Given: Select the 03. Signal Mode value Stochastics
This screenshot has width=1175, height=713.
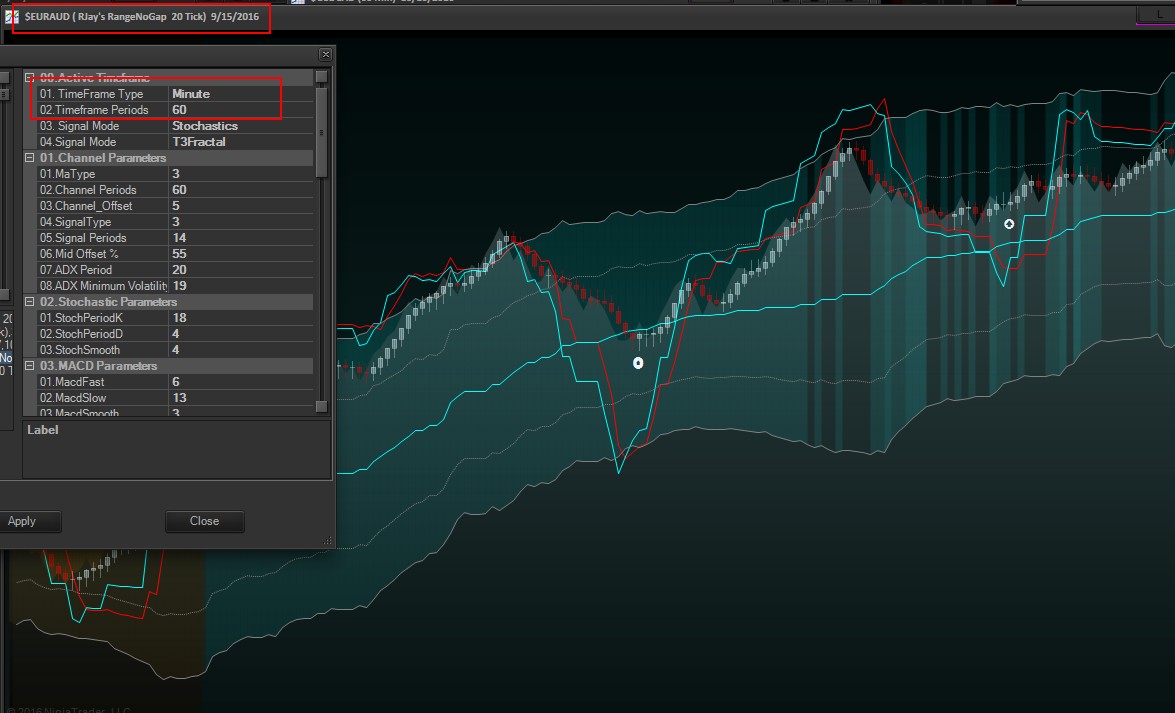Looking at the screenshot, I should click(x=241, y=126).
